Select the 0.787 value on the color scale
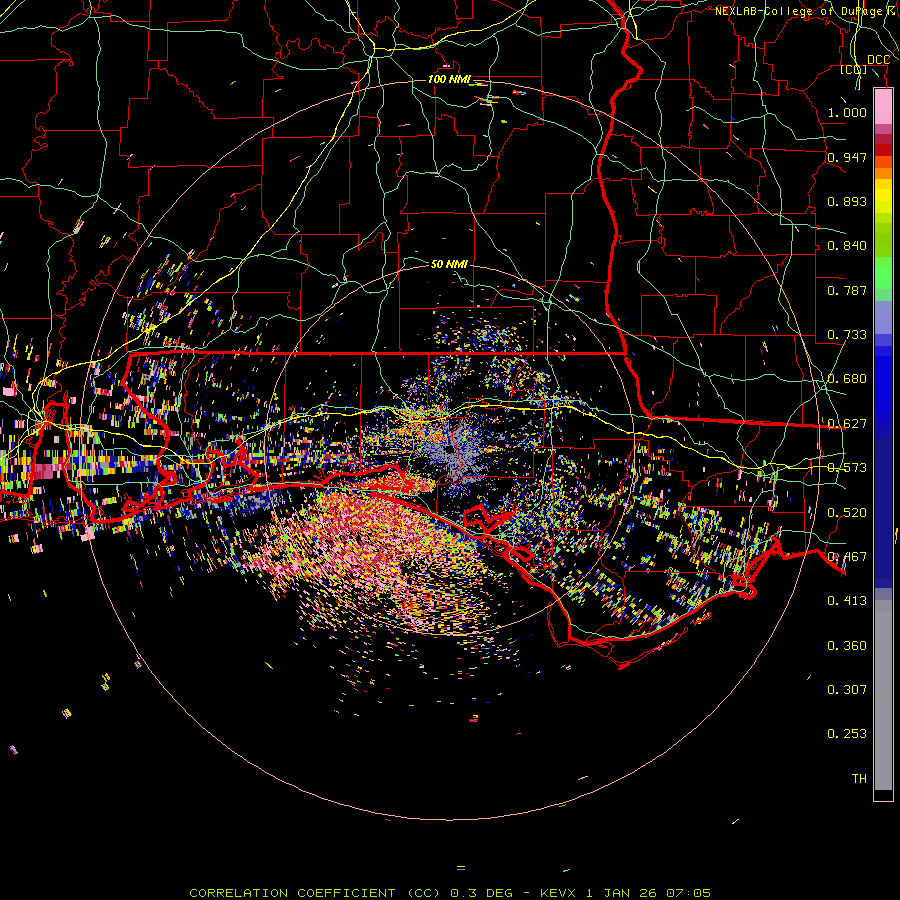 (847, 290)
